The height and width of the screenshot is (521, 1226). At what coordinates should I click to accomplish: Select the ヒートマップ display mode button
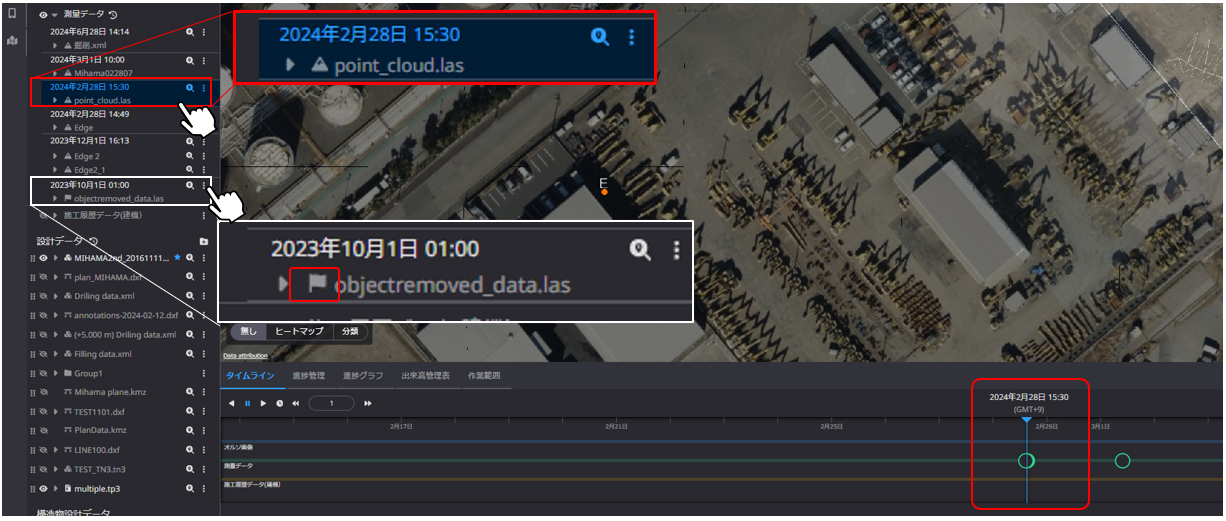(300, 331)
